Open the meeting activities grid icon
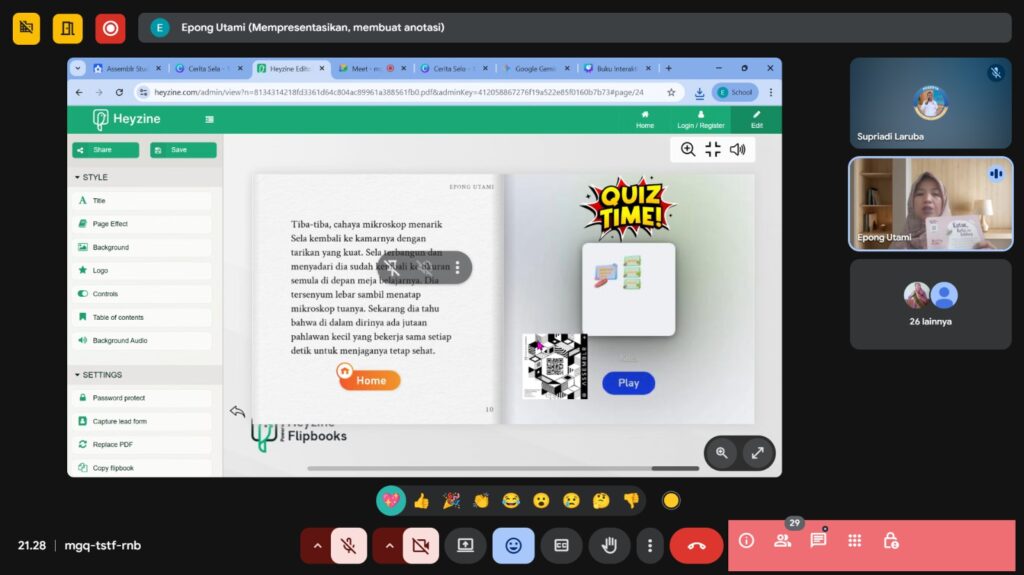1024x575 pixels. (854, 541)
